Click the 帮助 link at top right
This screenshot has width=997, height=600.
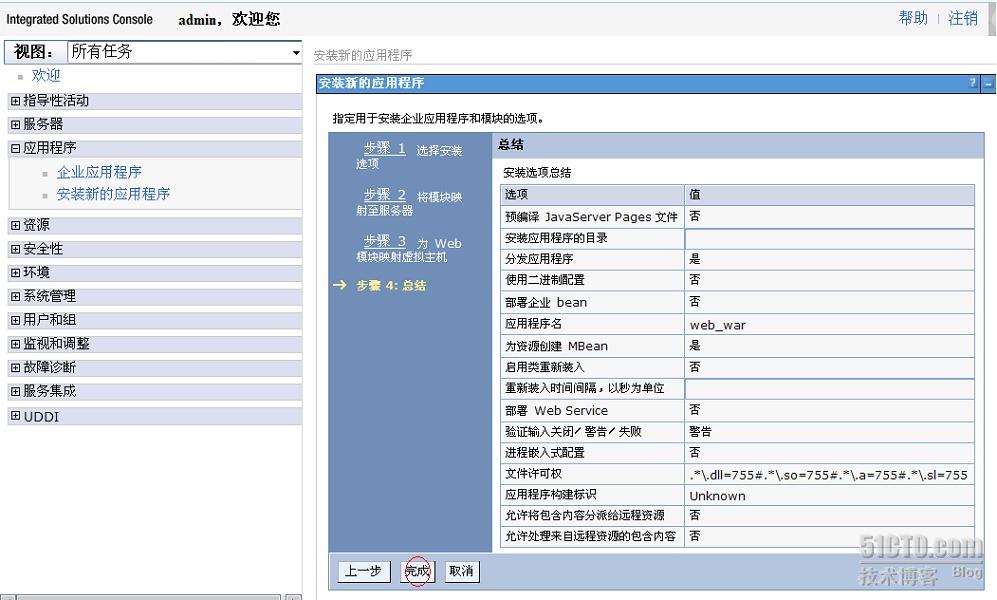click(912, 17)
